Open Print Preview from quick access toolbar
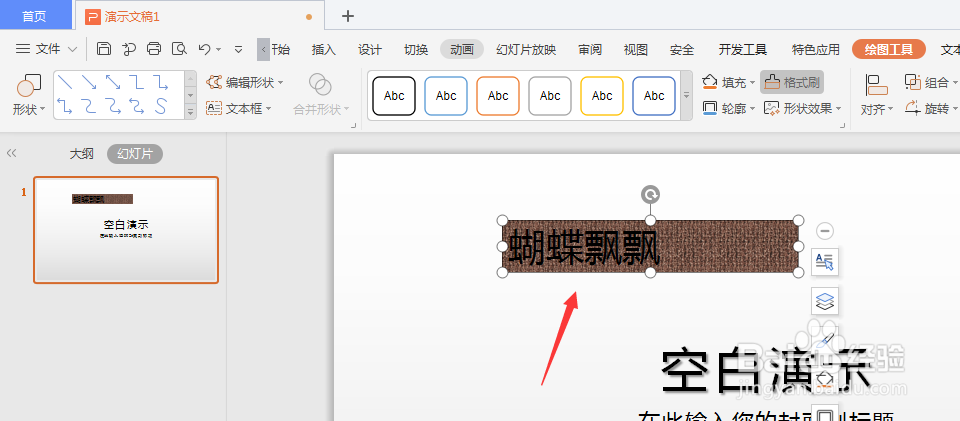The height and width of the screenshot is (421, 960). tap(179, 49)
